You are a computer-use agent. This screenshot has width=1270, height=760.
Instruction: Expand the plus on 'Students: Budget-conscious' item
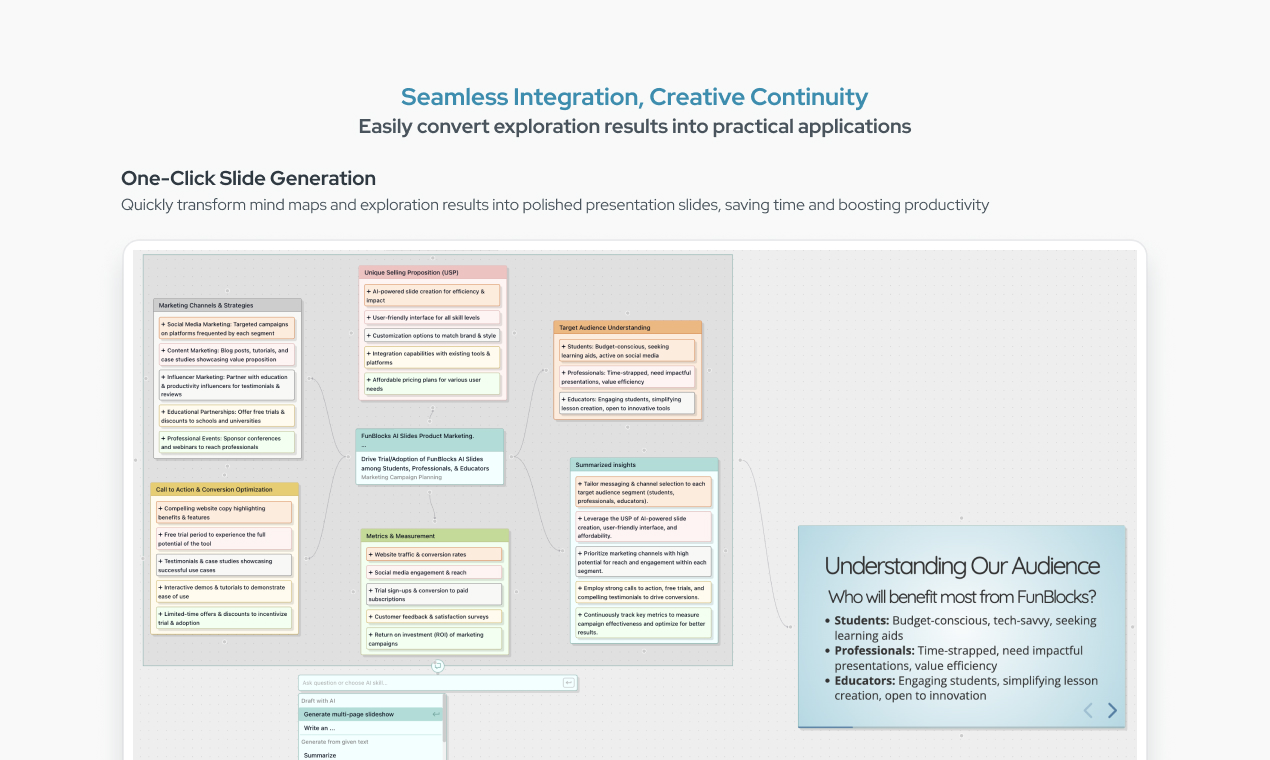(563, 346)
